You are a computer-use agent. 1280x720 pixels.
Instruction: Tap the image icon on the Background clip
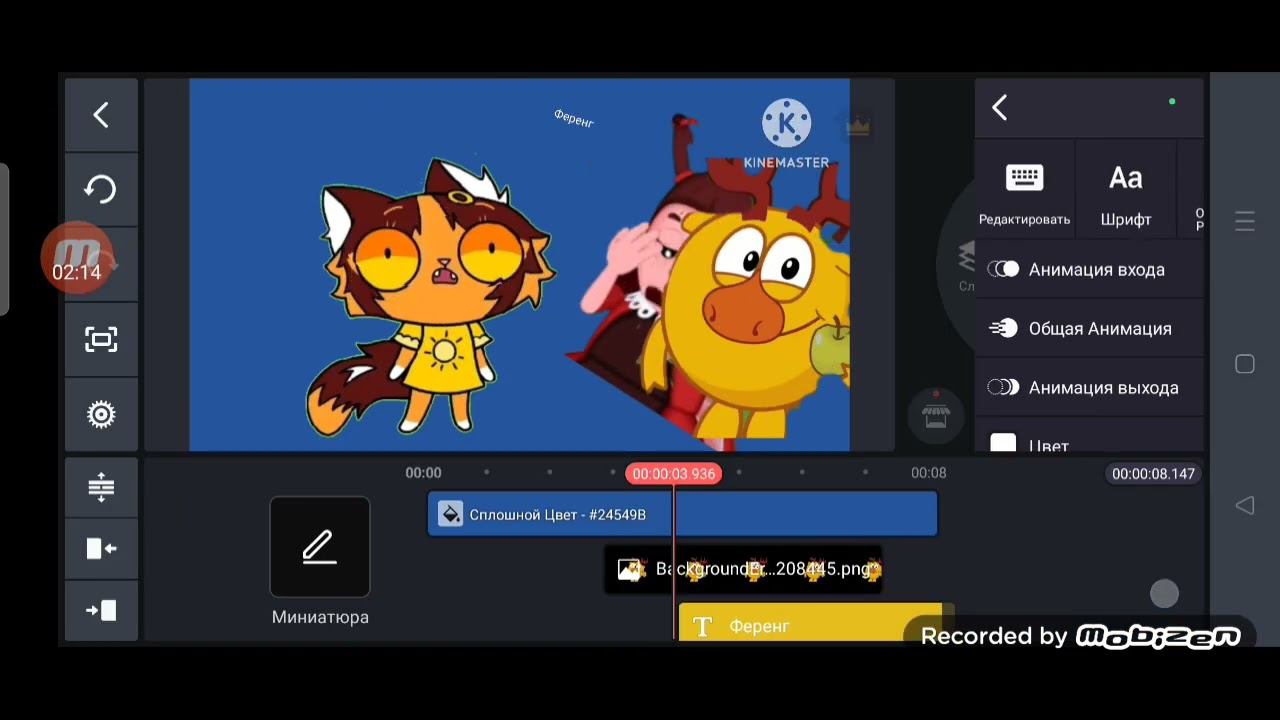631,569
